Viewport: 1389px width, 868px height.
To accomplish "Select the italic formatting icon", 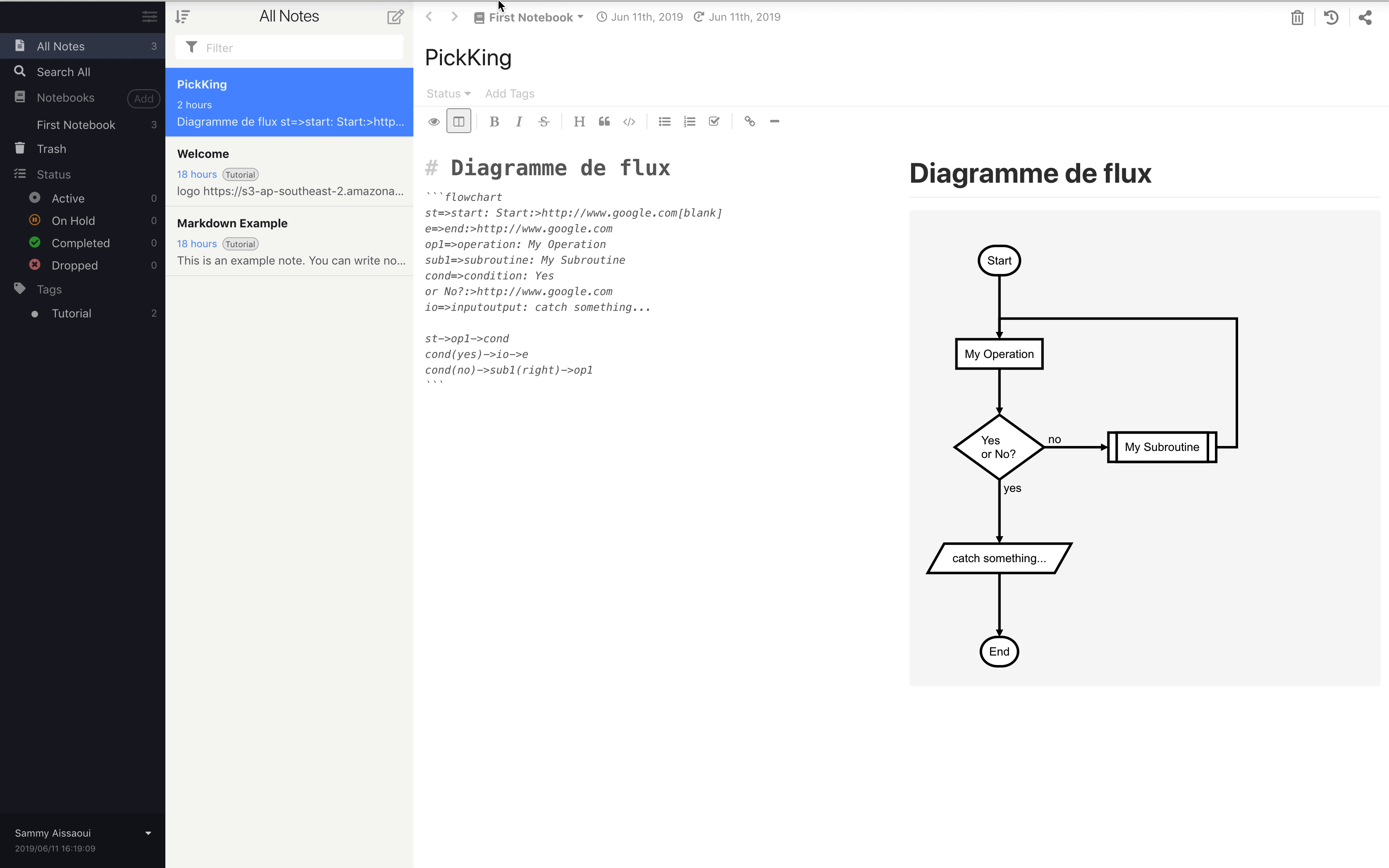I will click(x=519, y=121).
